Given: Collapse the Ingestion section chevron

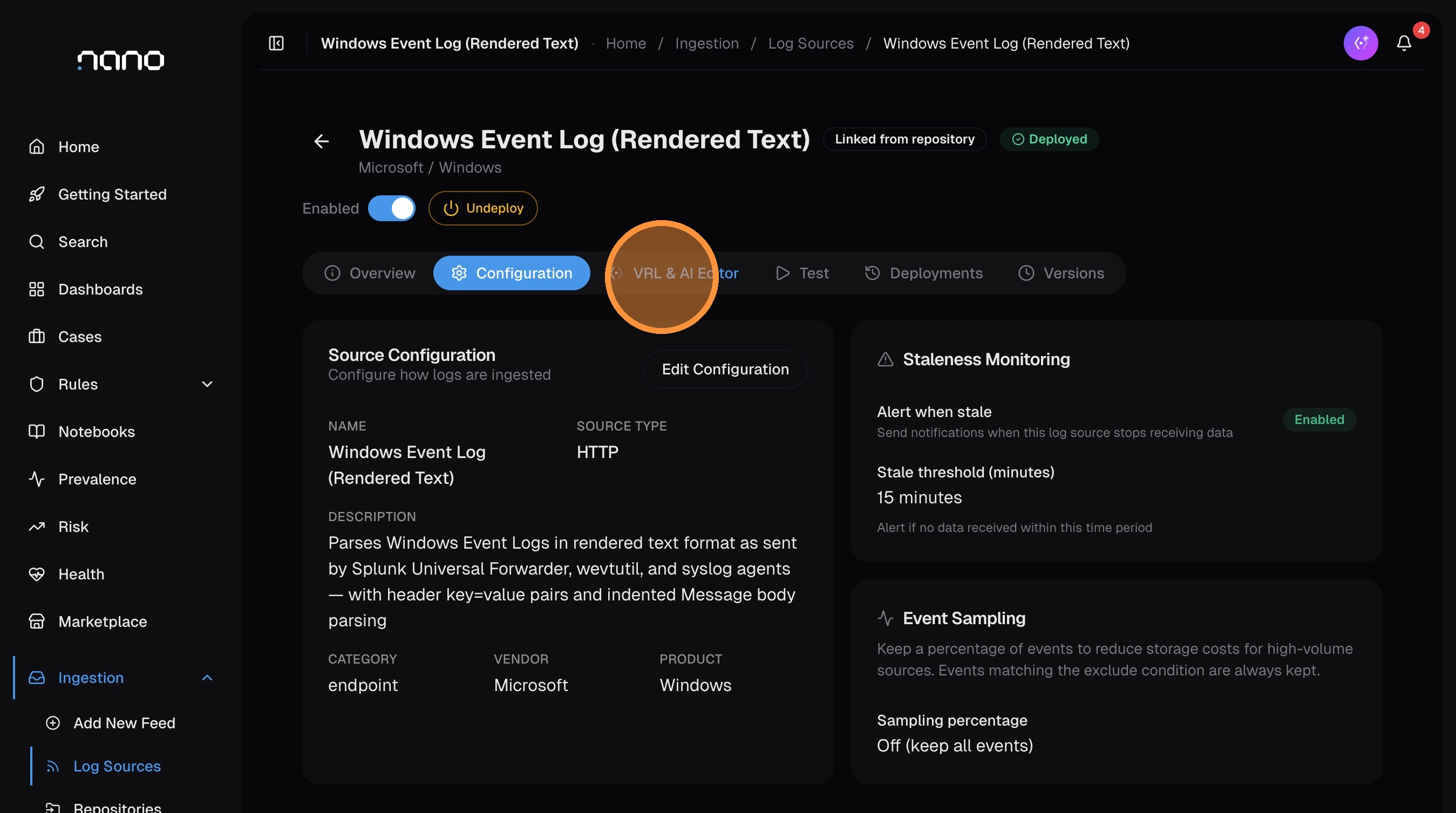Looking at the screenshot, I should click(x=207, y=678).
